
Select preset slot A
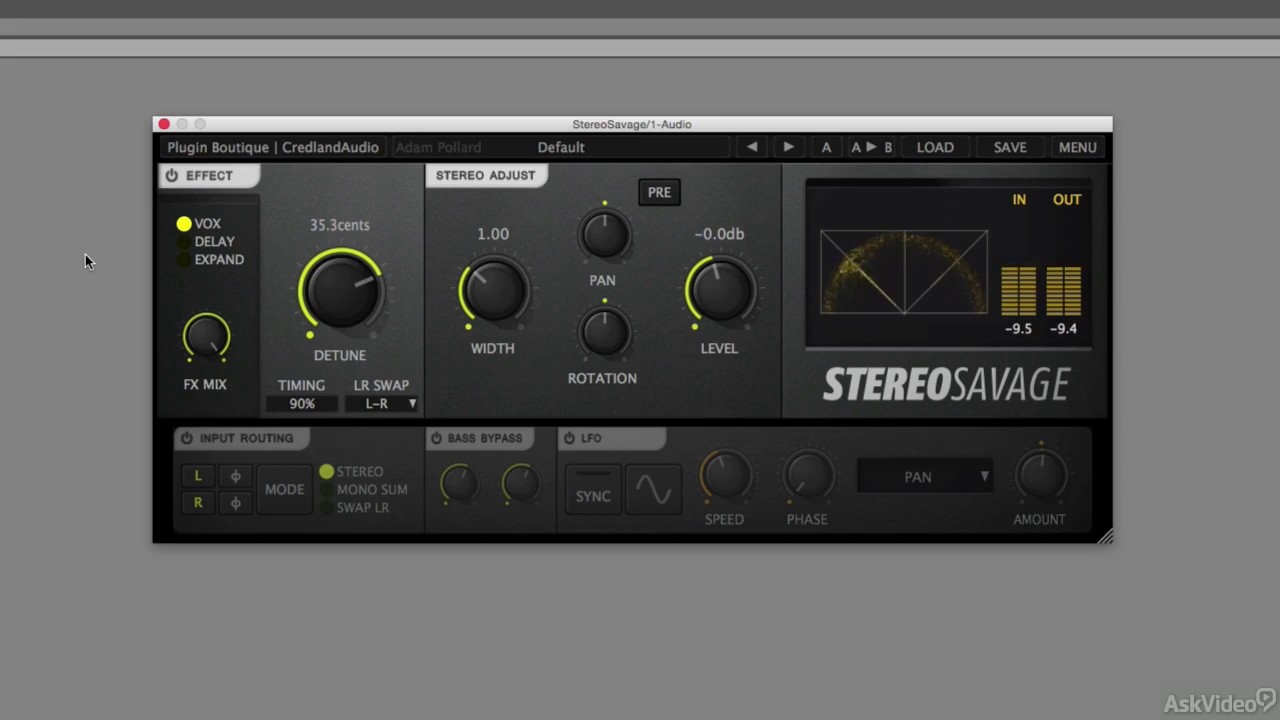pyautogui.click(x=826, y=147)
